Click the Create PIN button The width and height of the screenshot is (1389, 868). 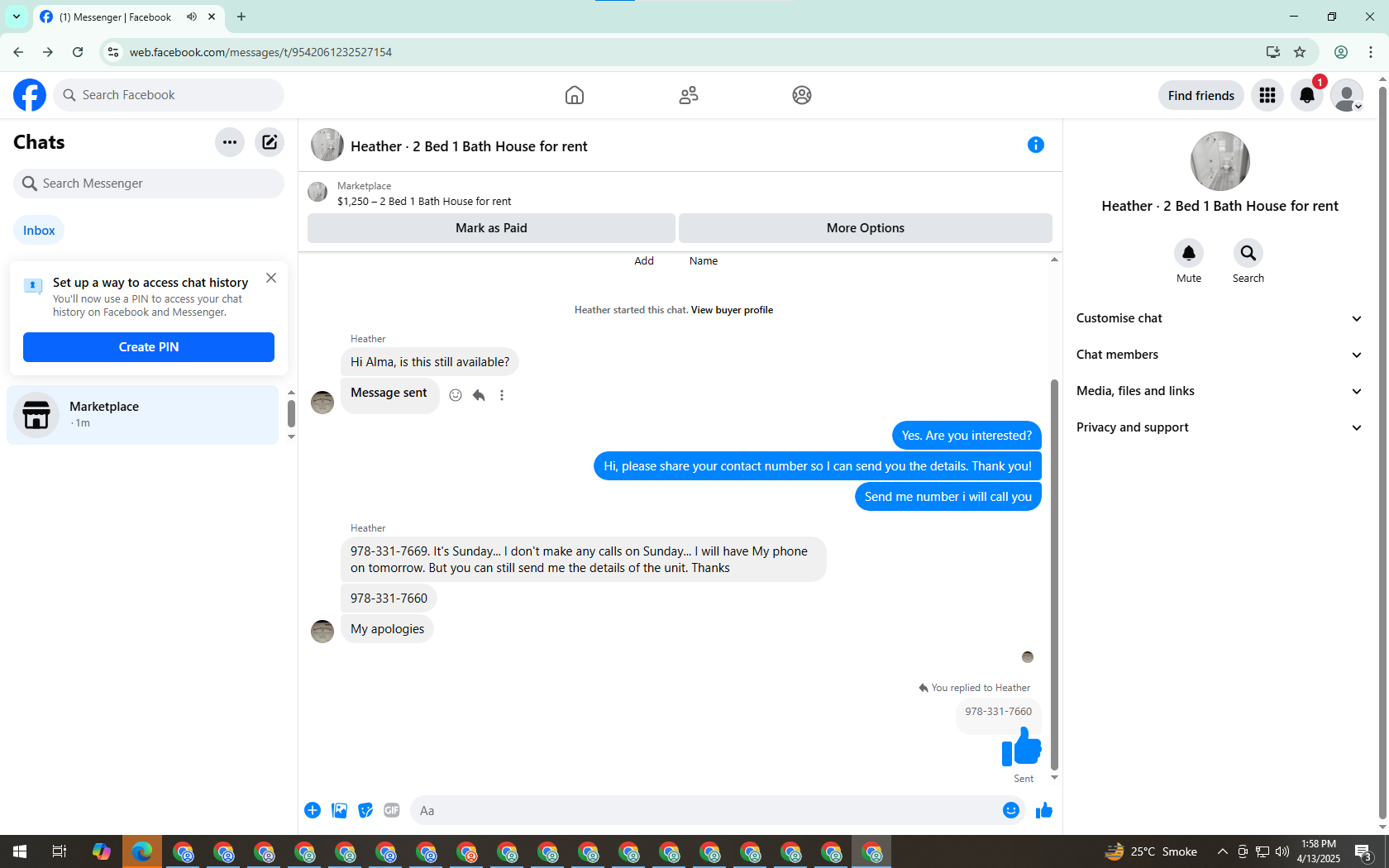[149, 347]
